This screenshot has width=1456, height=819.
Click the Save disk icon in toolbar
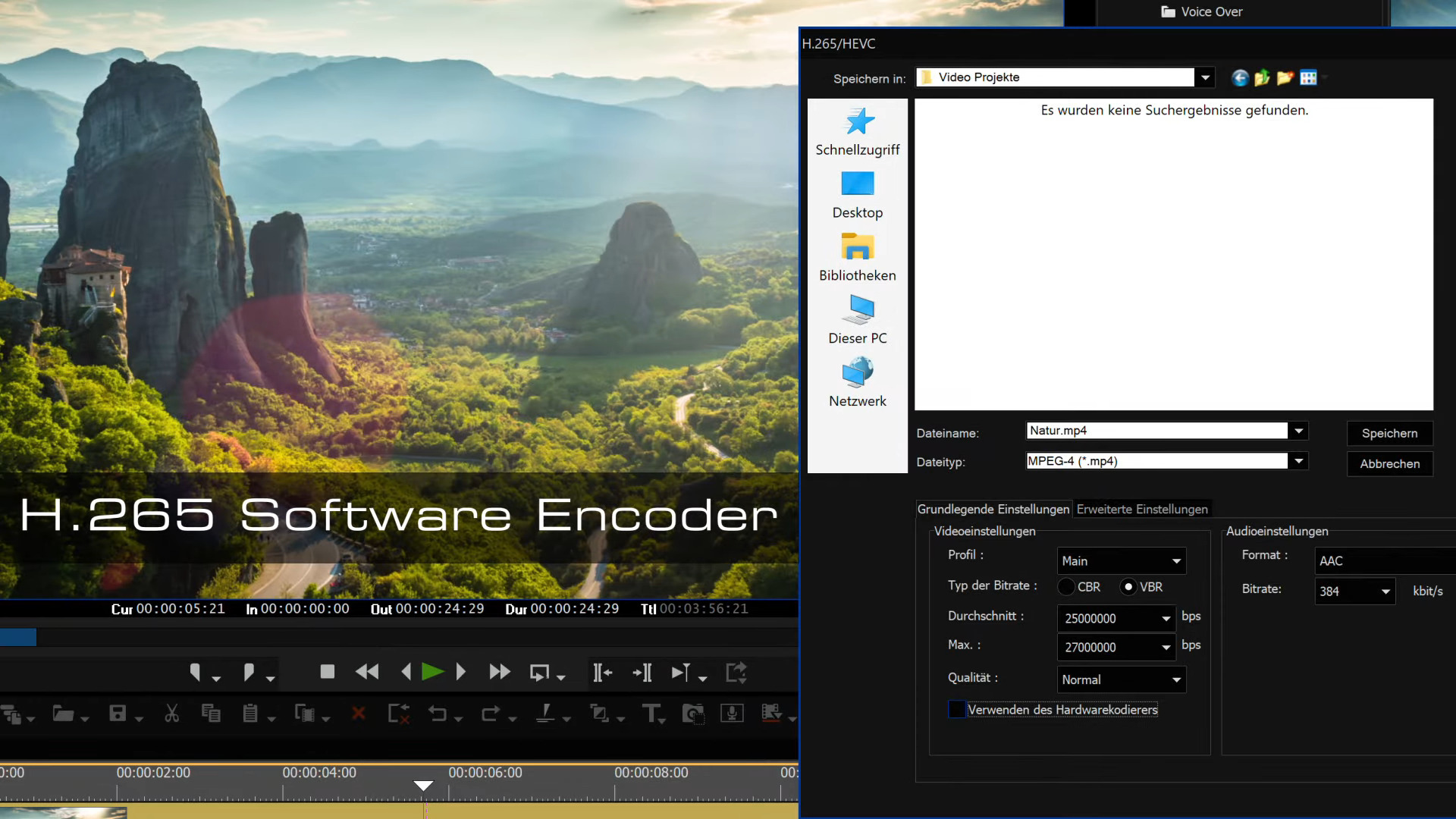tap(118, 714)
